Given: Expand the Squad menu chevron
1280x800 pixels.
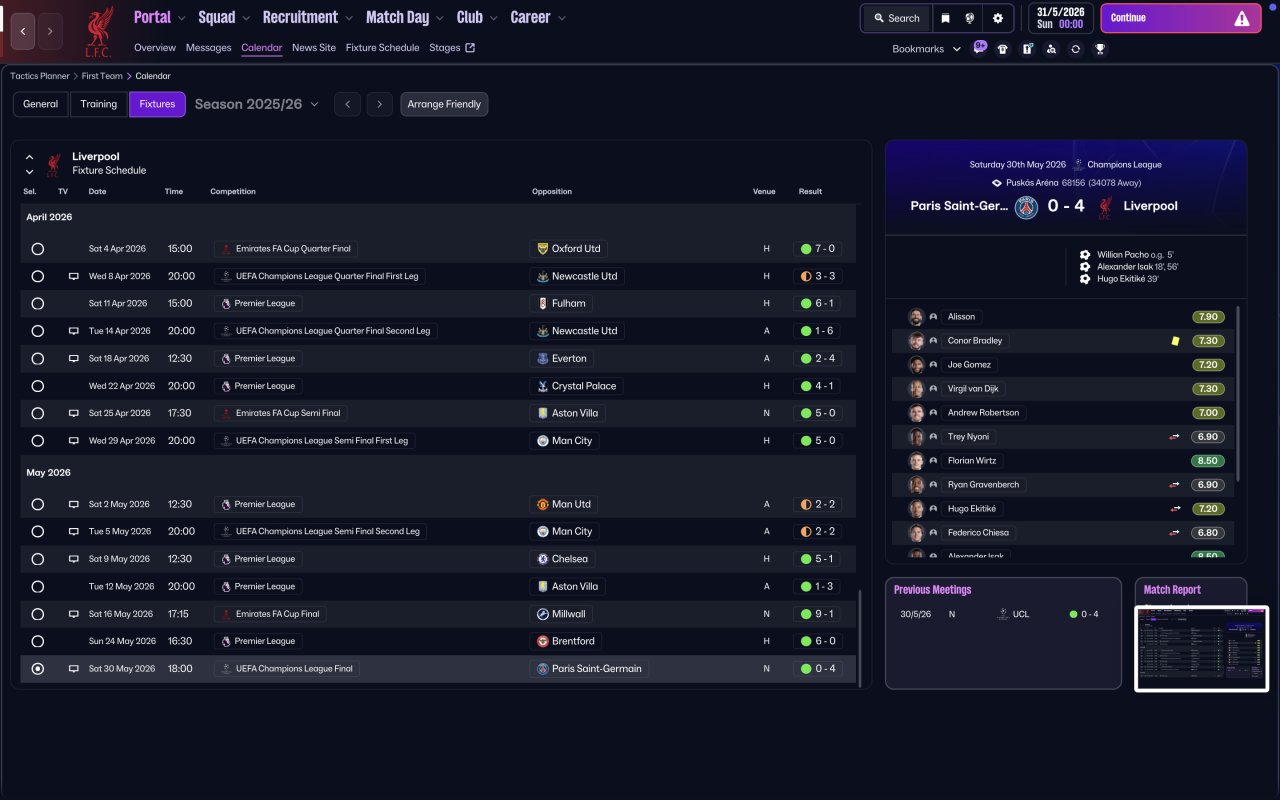Looking at the screenshot, I should click(246, 18).
